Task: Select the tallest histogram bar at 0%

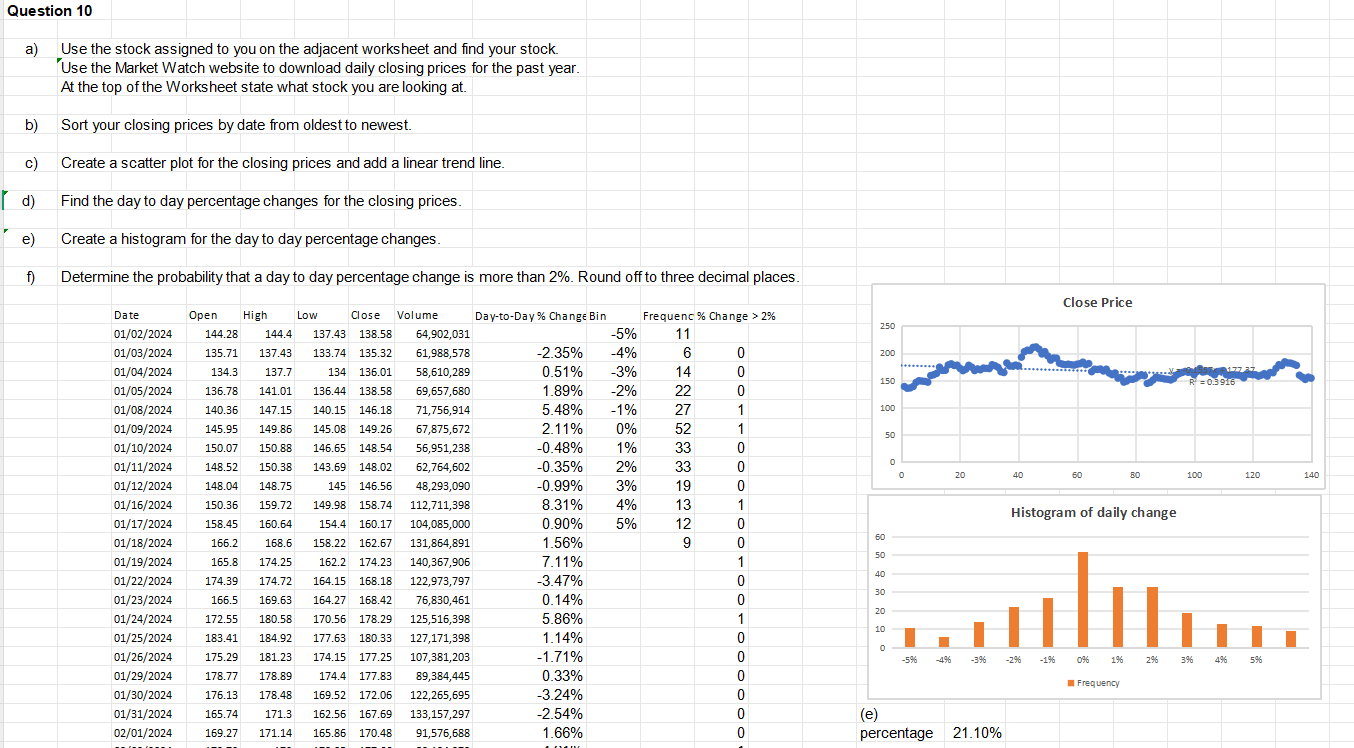Action: 1082,600
